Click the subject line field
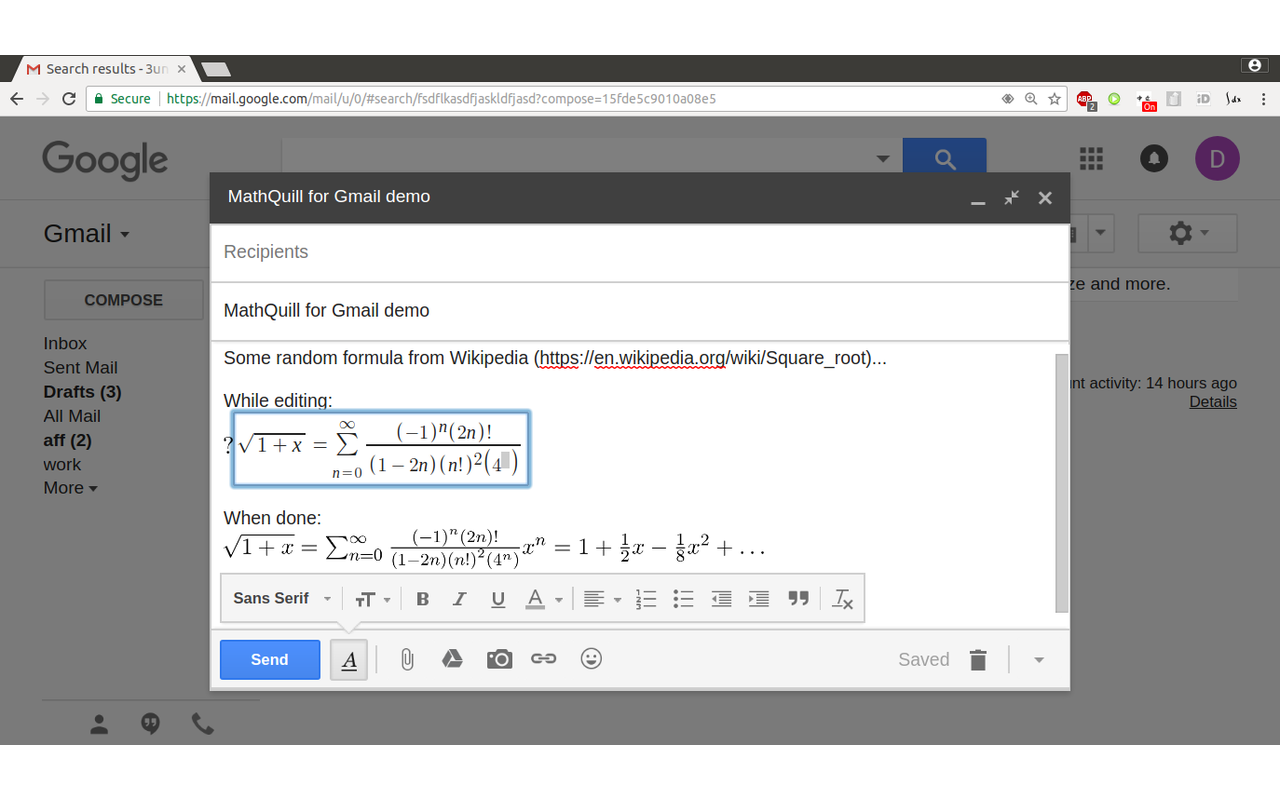The width and height of the screenshot is (1280, 800). pos(640,311)
